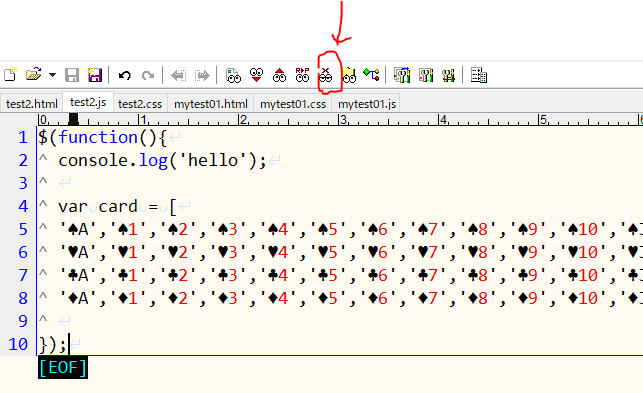The image size is (643, 393).
Task: Open the mytest01.html tab
Action: (211, 104)
